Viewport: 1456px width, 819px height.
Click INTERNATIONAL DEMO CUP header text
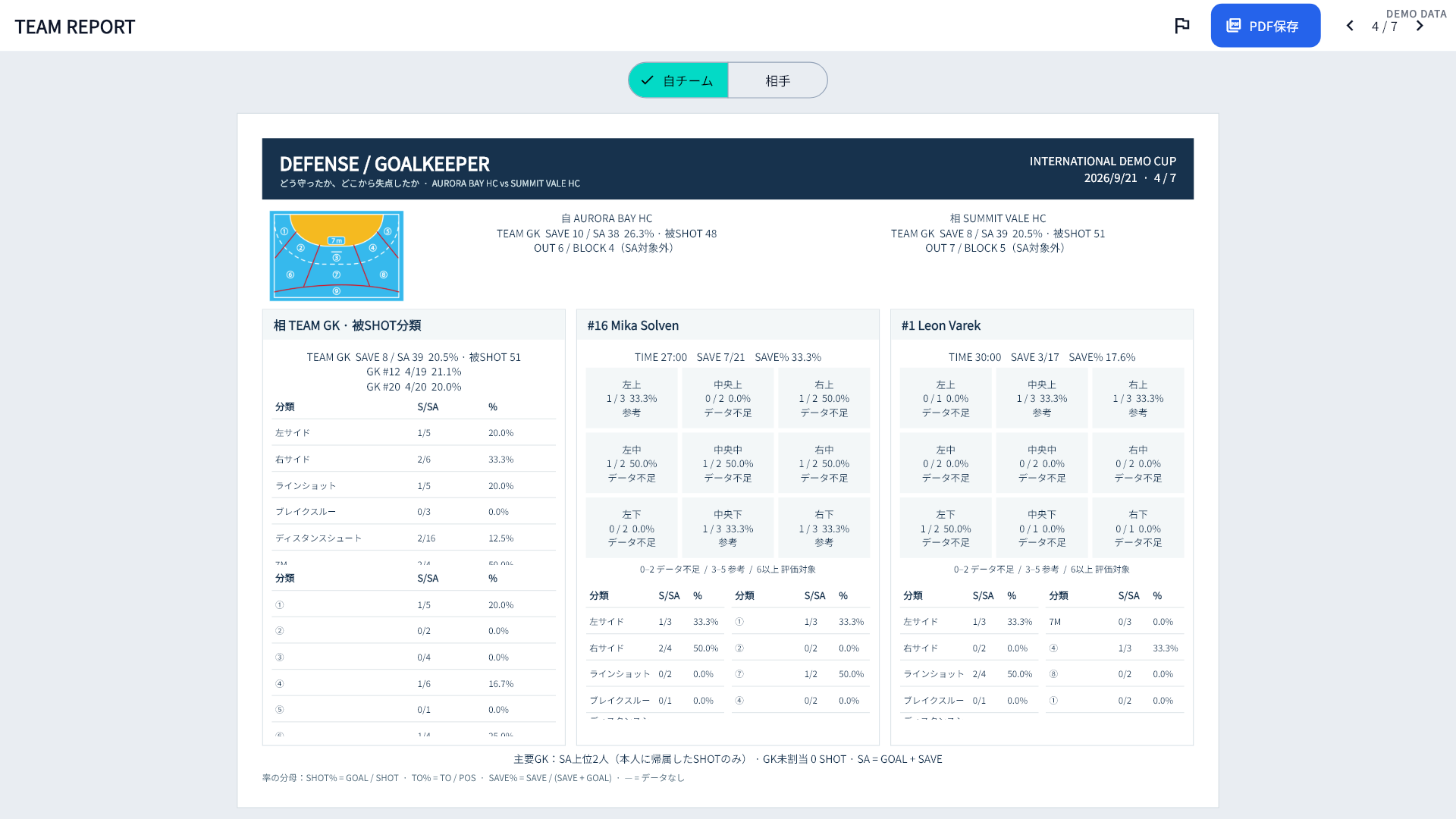pyautogui.click(x=1103, y=162)
